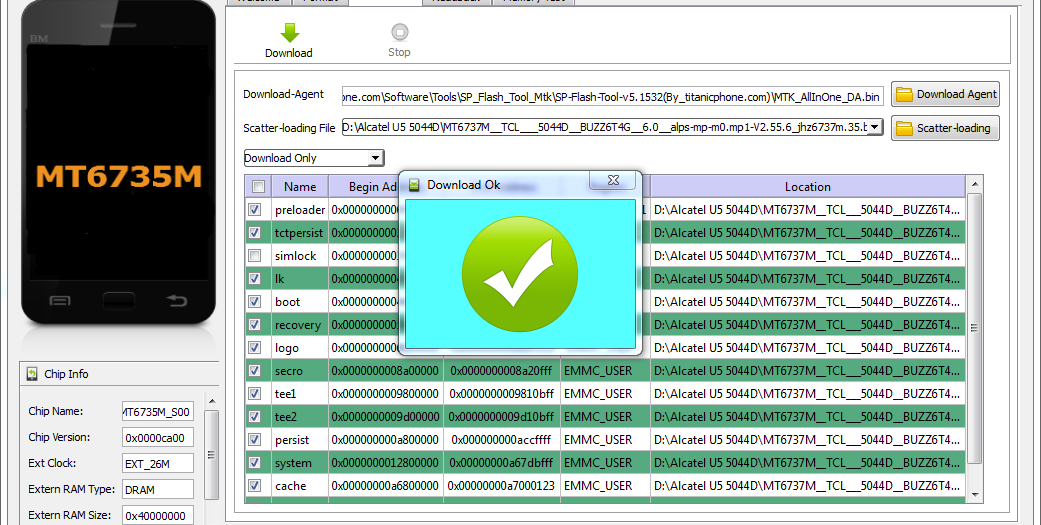Click partition table scrollbar down arrow

pyautogui.click(x=975, y=494)
